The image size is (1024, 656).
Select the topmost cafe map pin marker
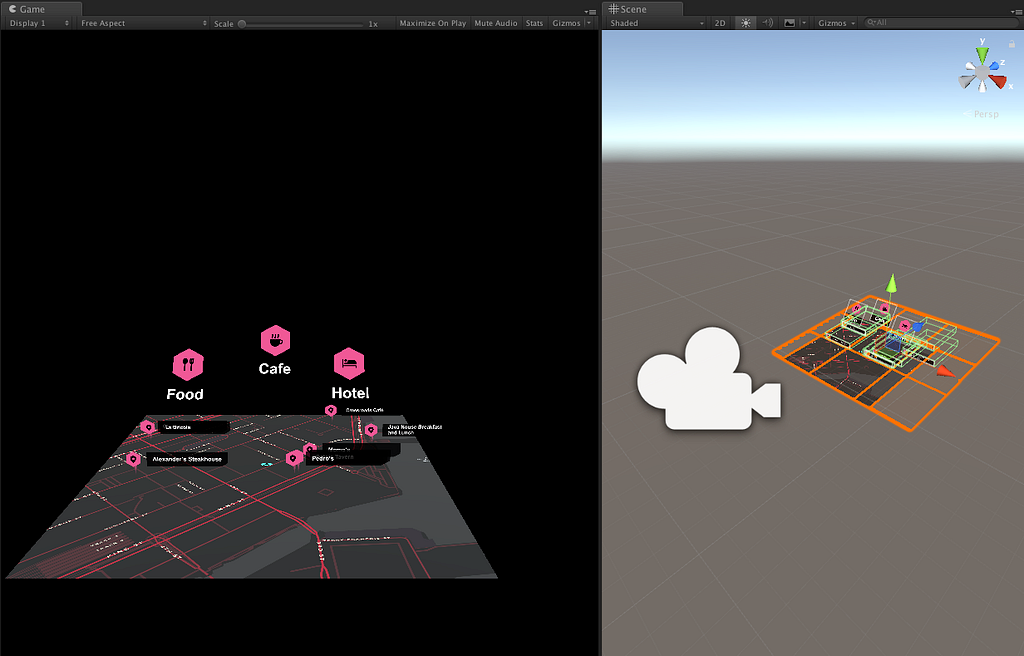330,410
